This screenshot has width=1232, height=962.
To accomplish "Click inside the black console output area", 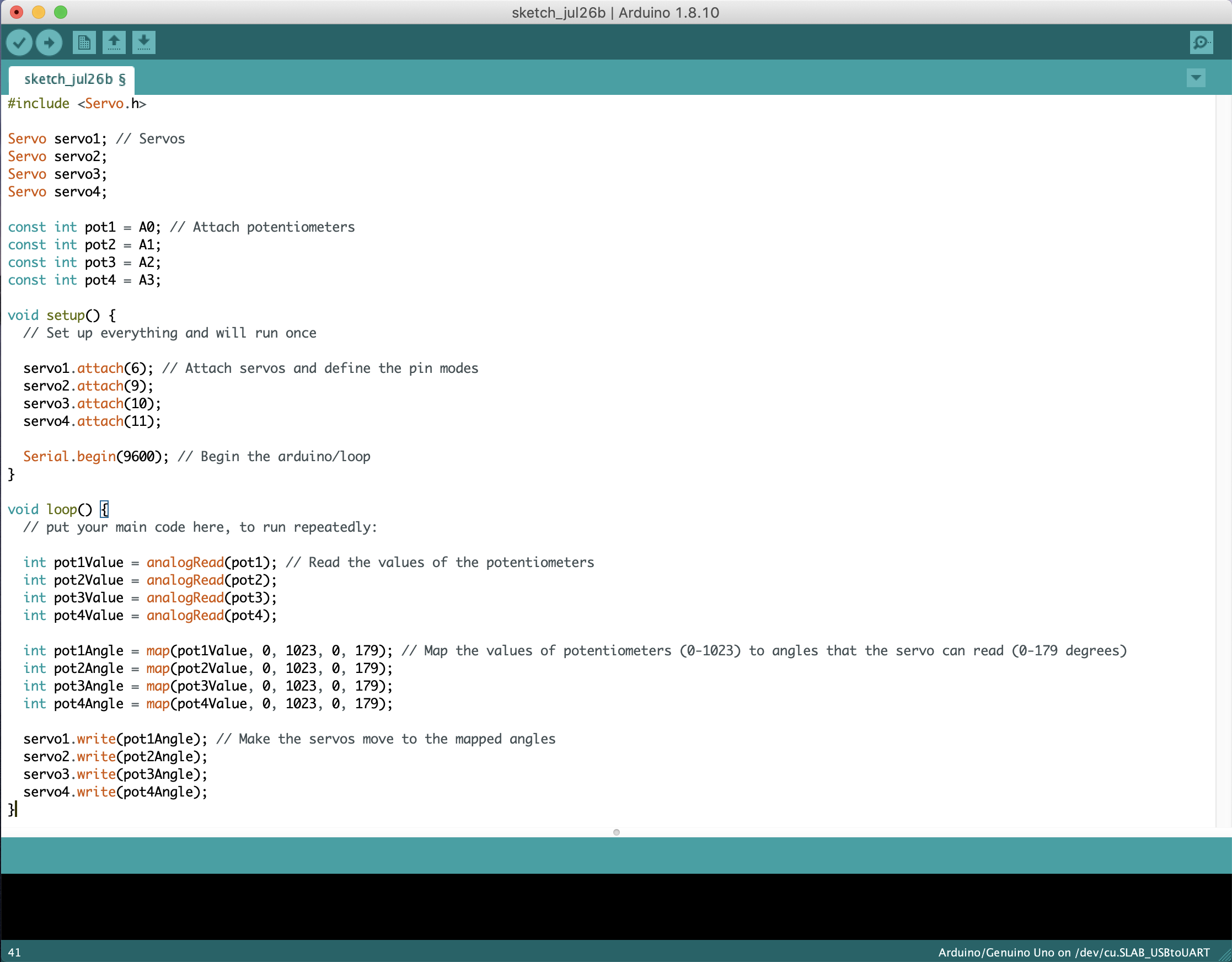I will click(615, 906).
